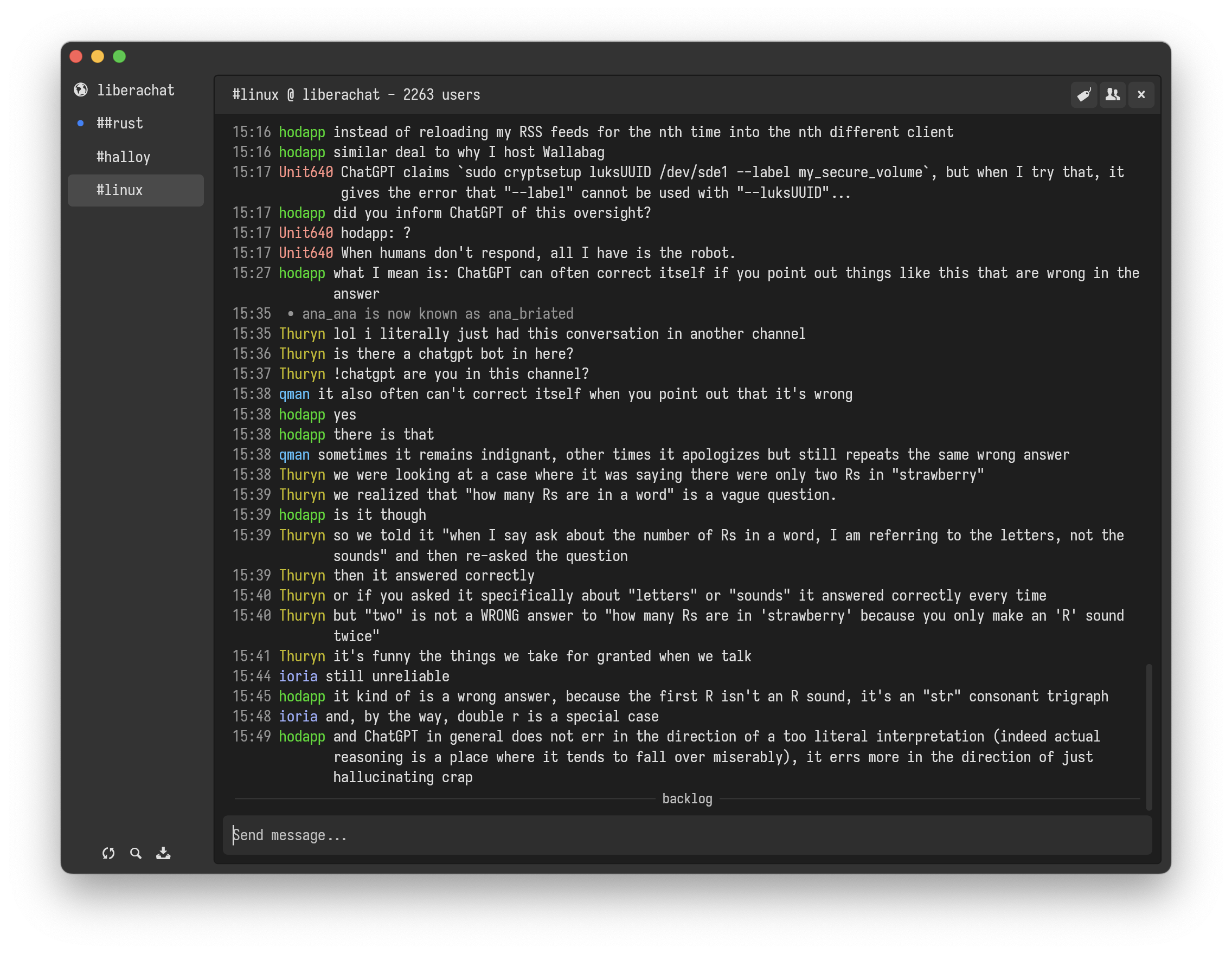The width and height of the screenshot is (1232, 954).
Task: Click Thuryn's nickname
Action: point(303,333)
